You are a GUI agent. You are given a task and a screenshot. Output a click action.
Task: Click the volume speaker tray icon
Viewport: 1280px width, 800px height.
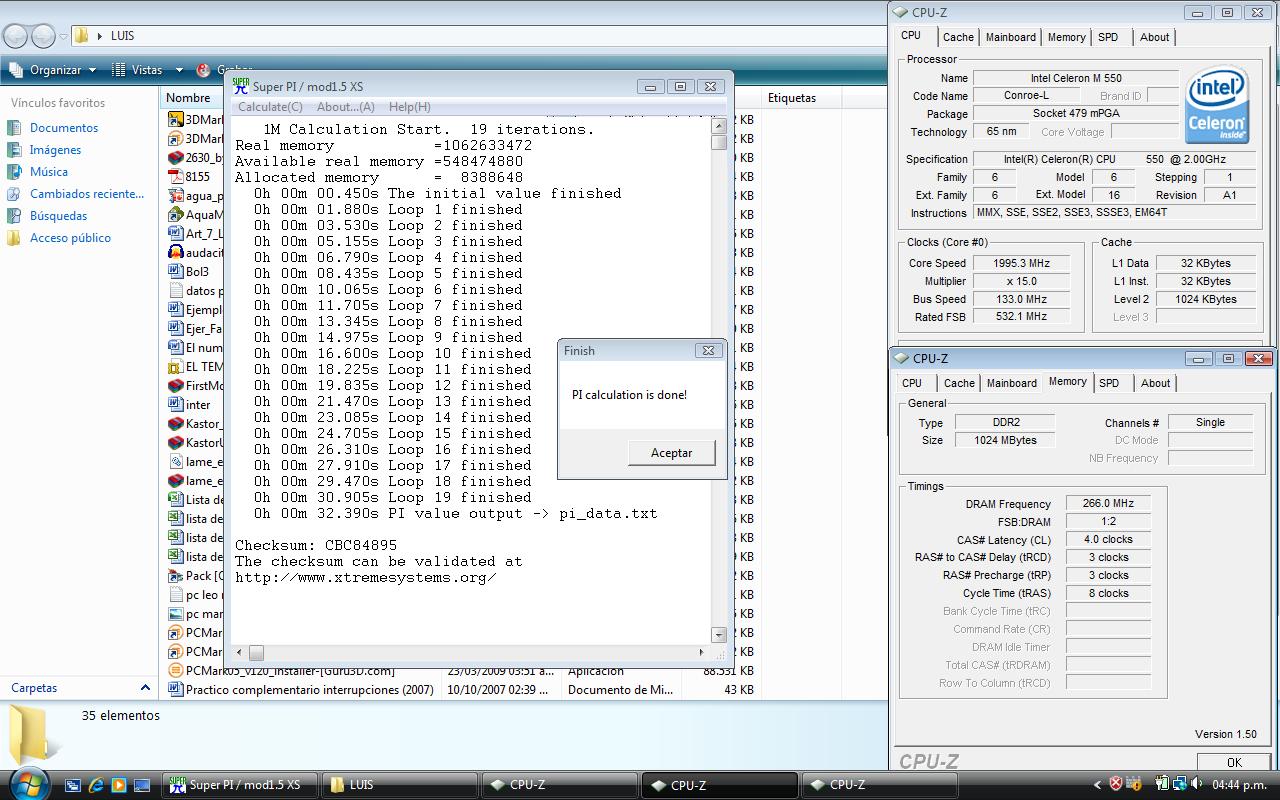click(x=1196, y=785)
